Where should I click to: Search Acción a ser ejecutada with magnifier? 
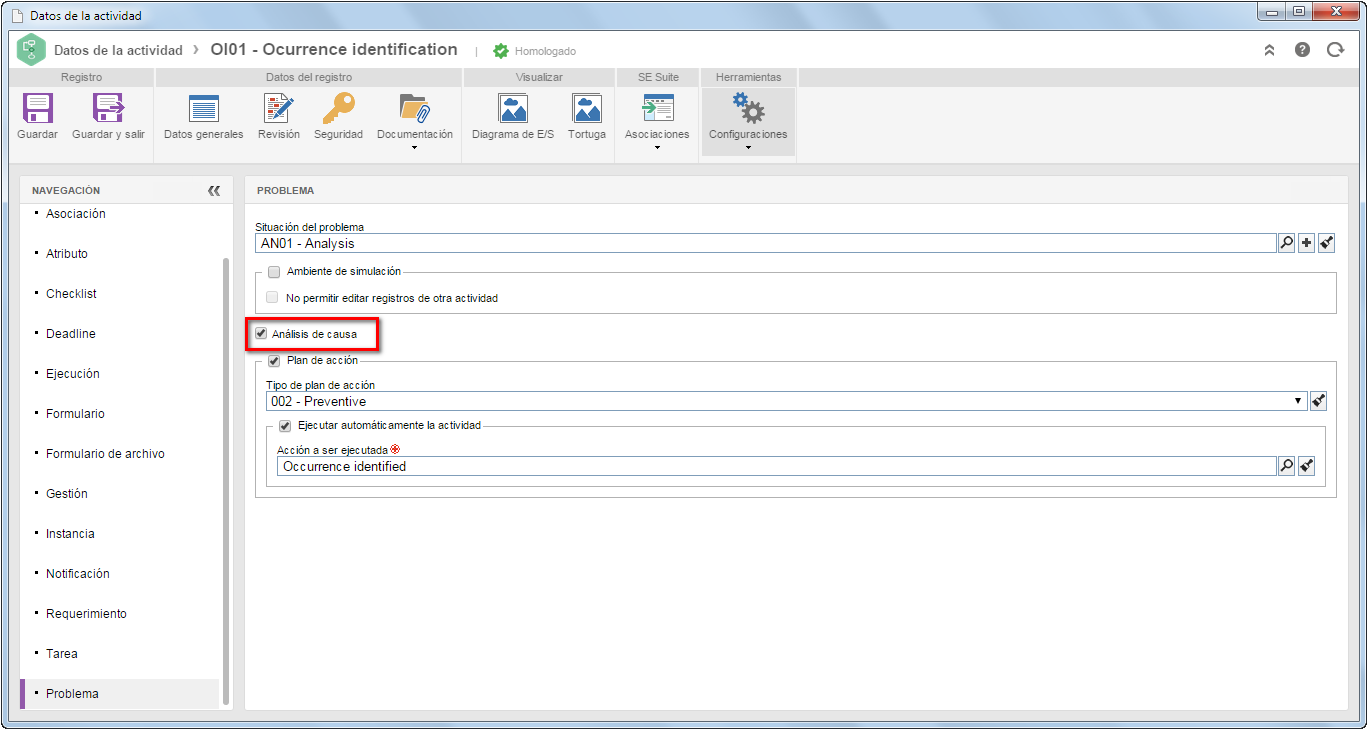[1287, 466]
